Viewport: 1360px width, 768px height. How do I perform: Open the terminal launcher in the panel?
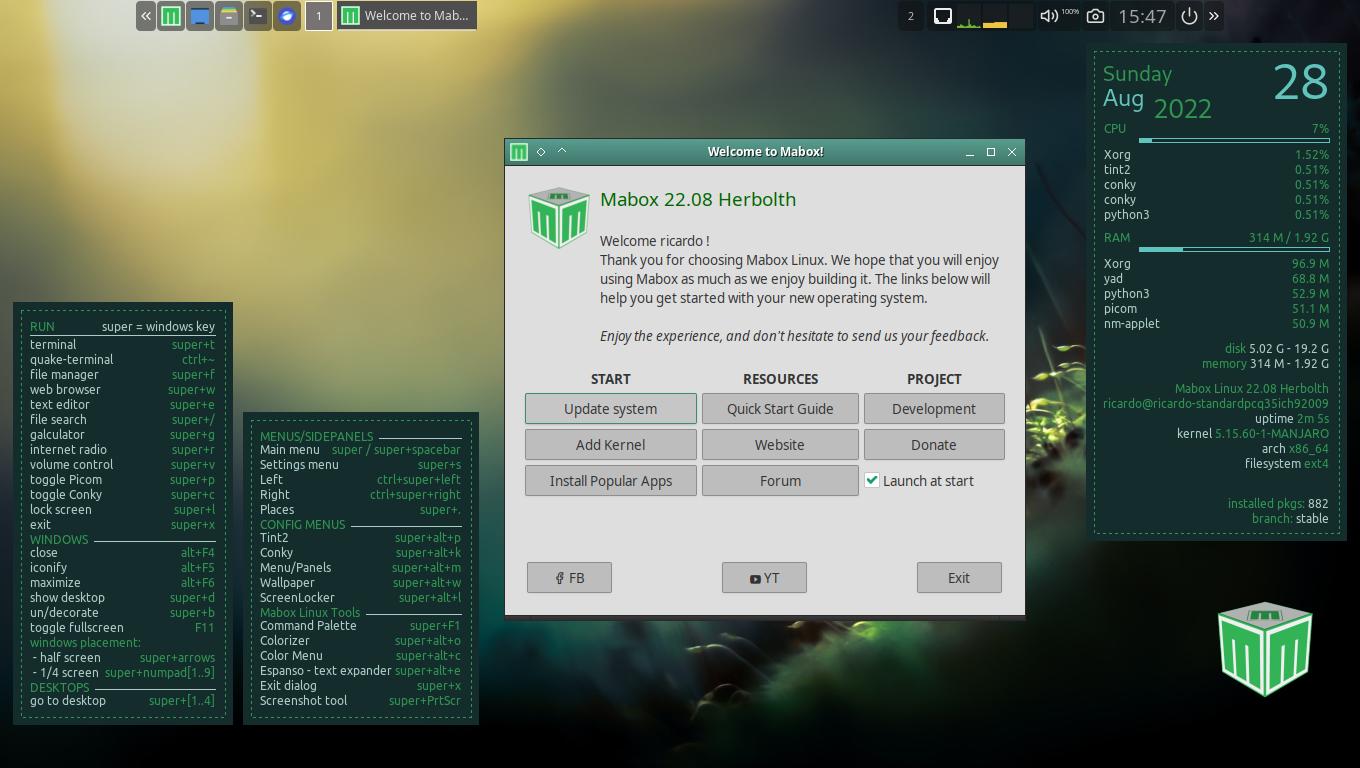coord(258,16)
